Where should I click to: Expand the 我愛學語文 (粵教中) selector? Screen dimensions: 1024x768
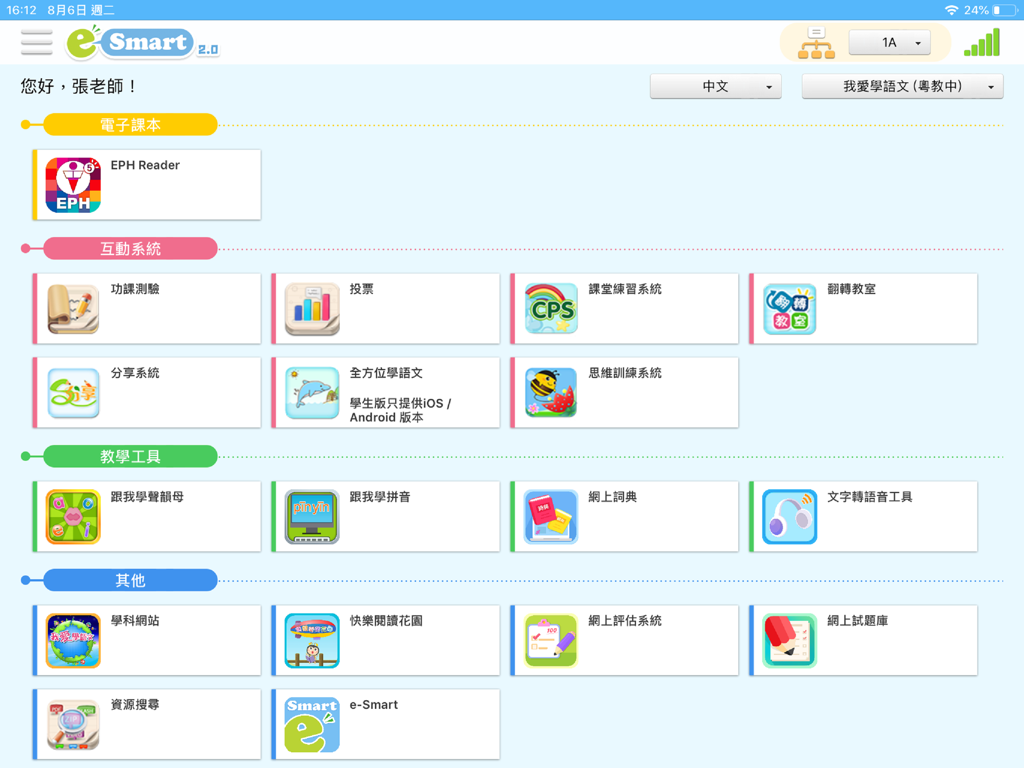tap(902, 86)
